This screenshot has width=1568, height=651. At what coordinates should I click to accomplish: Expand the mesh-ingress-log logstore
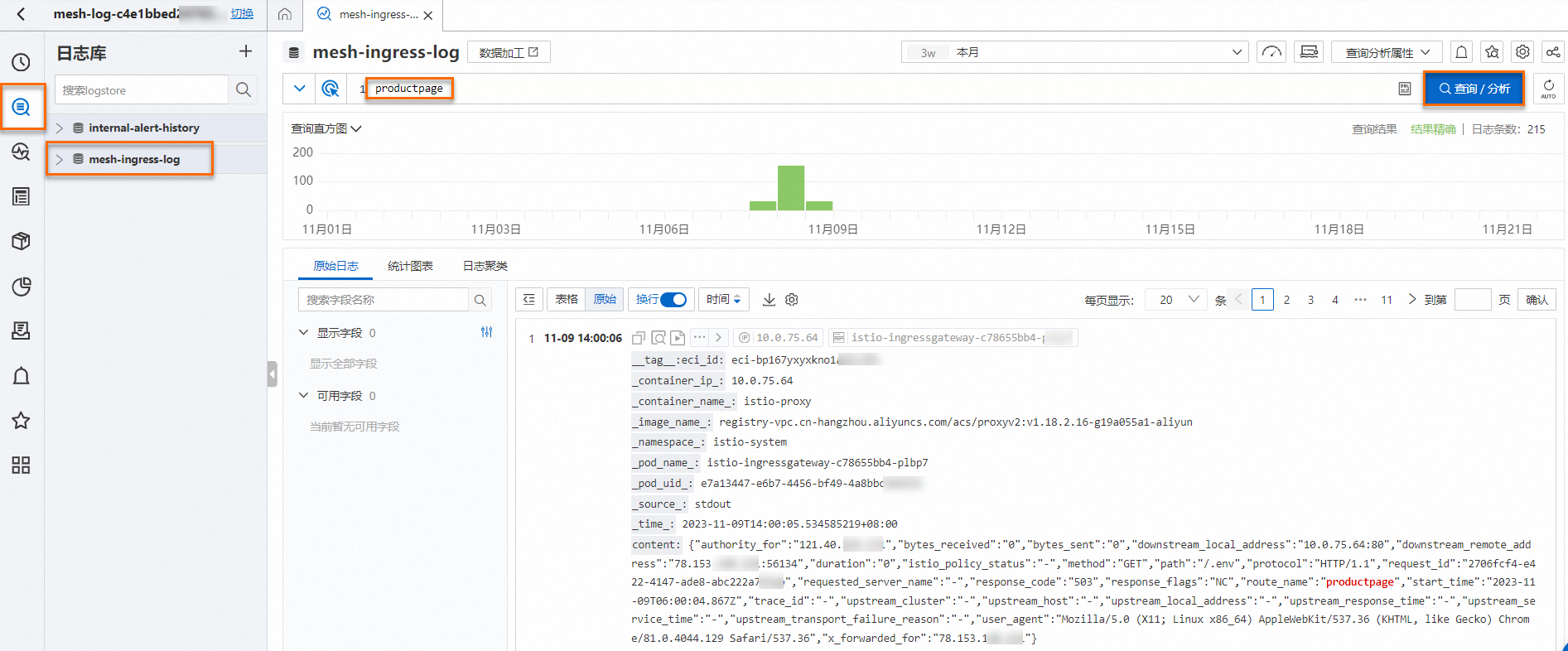click(x=59, y=159)
